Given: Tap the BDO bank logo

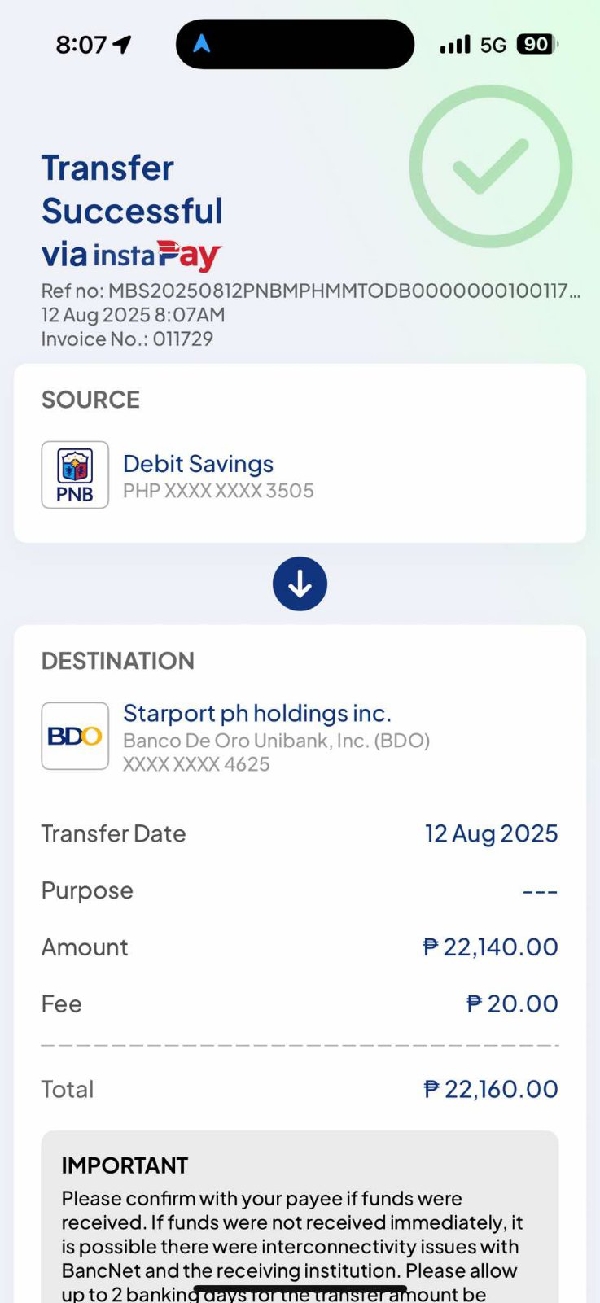Looking at the screenshot, I should 75,736.
